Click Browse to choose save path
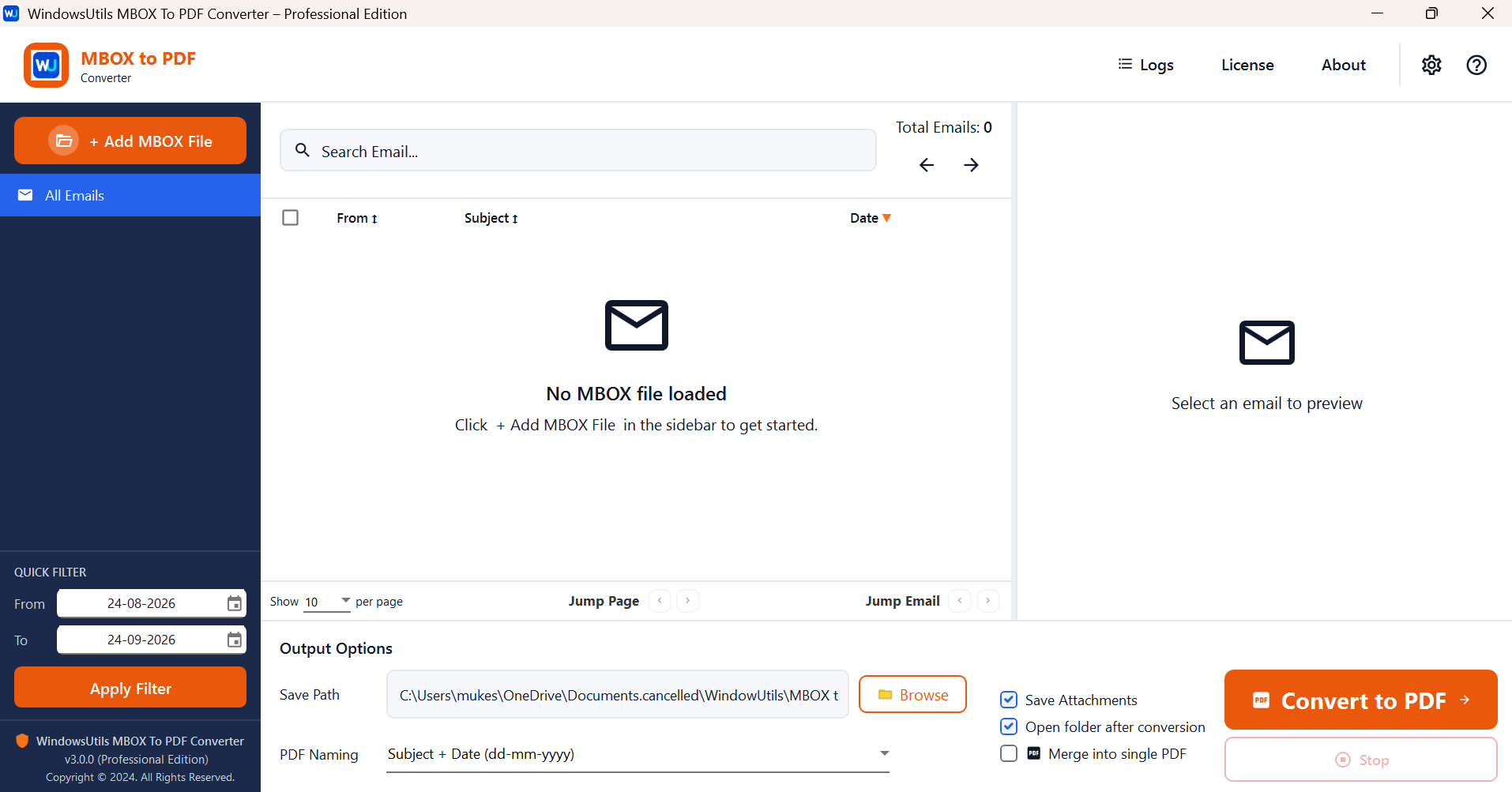Screen dimensions: 1512x792 (912, 694)
